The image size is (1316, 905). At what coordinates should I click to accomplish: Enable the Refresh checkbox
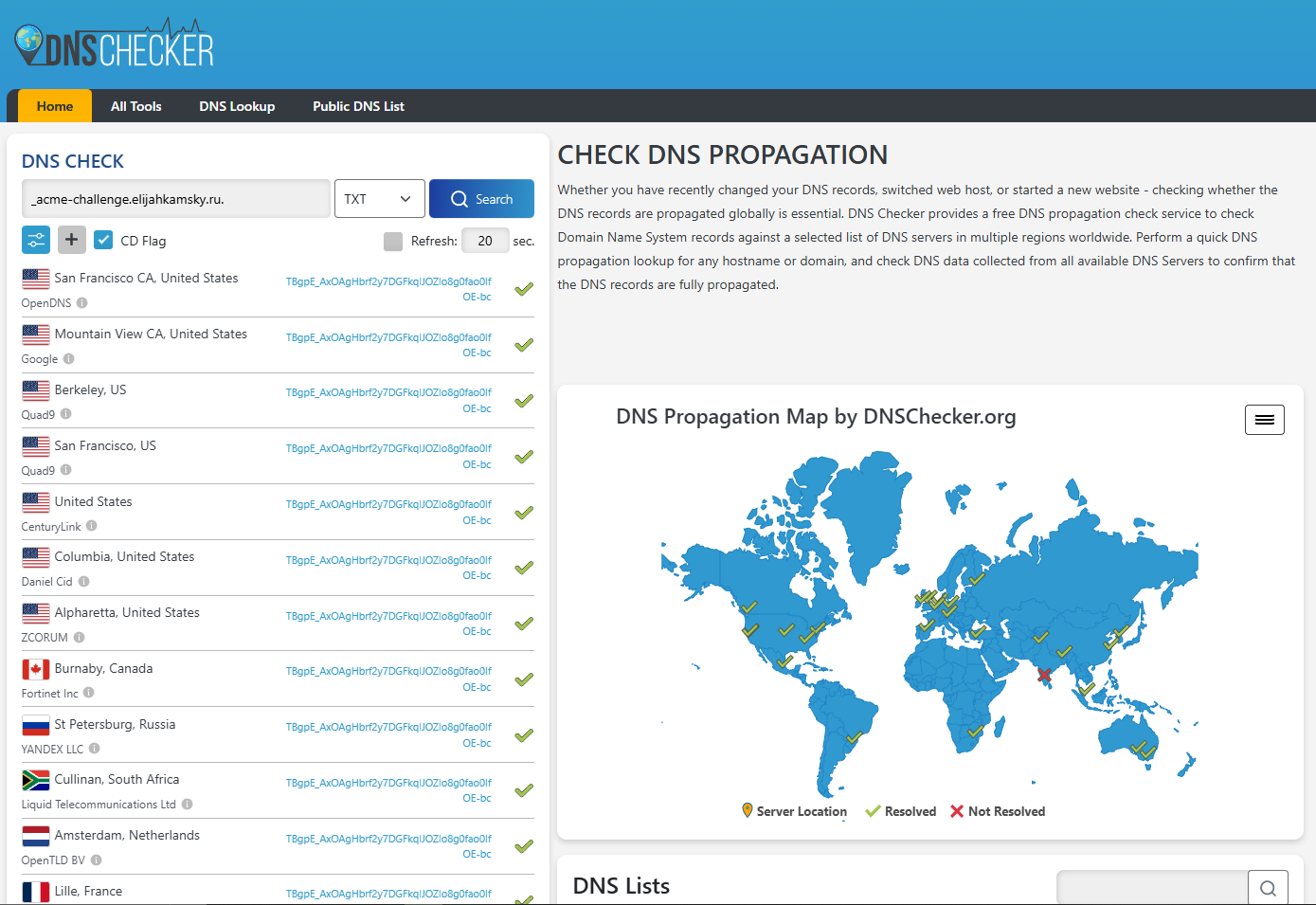393,241
